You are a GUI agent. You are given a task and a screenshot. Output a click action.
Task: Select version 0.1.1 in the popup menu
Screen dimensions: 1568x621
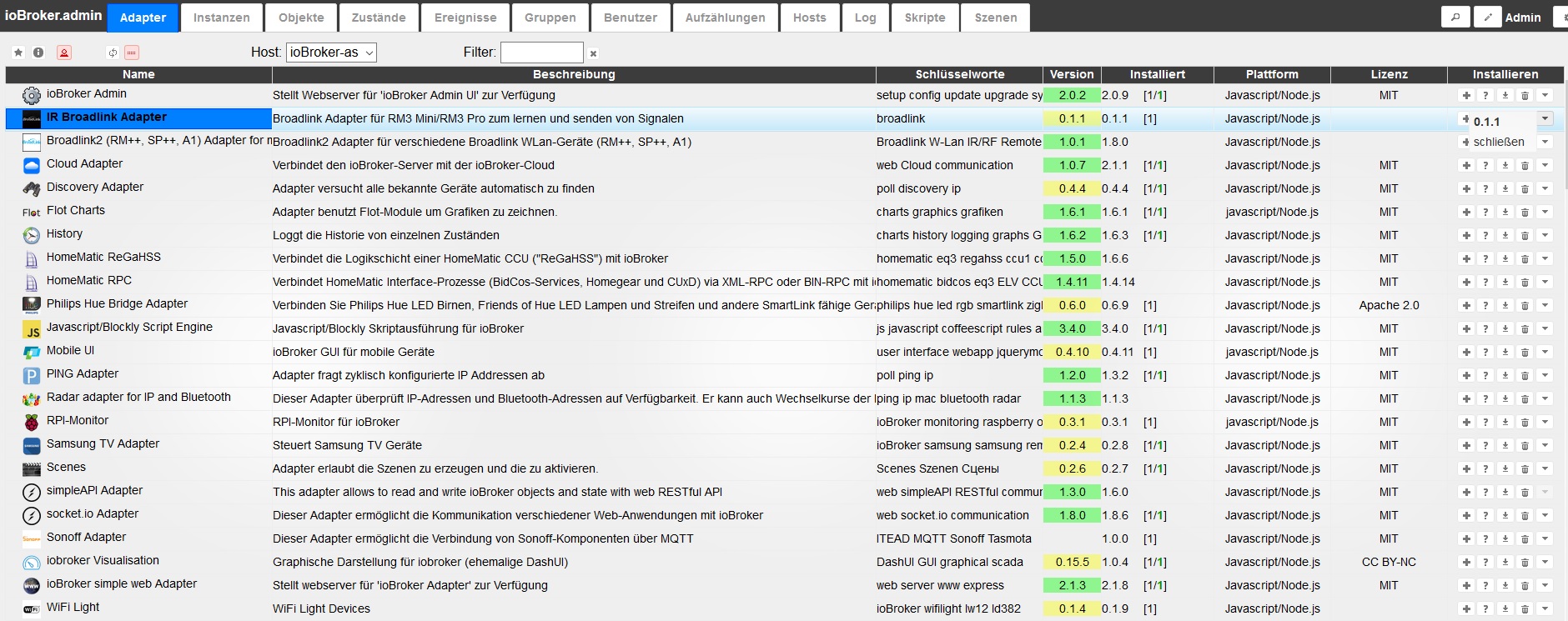1486,122
